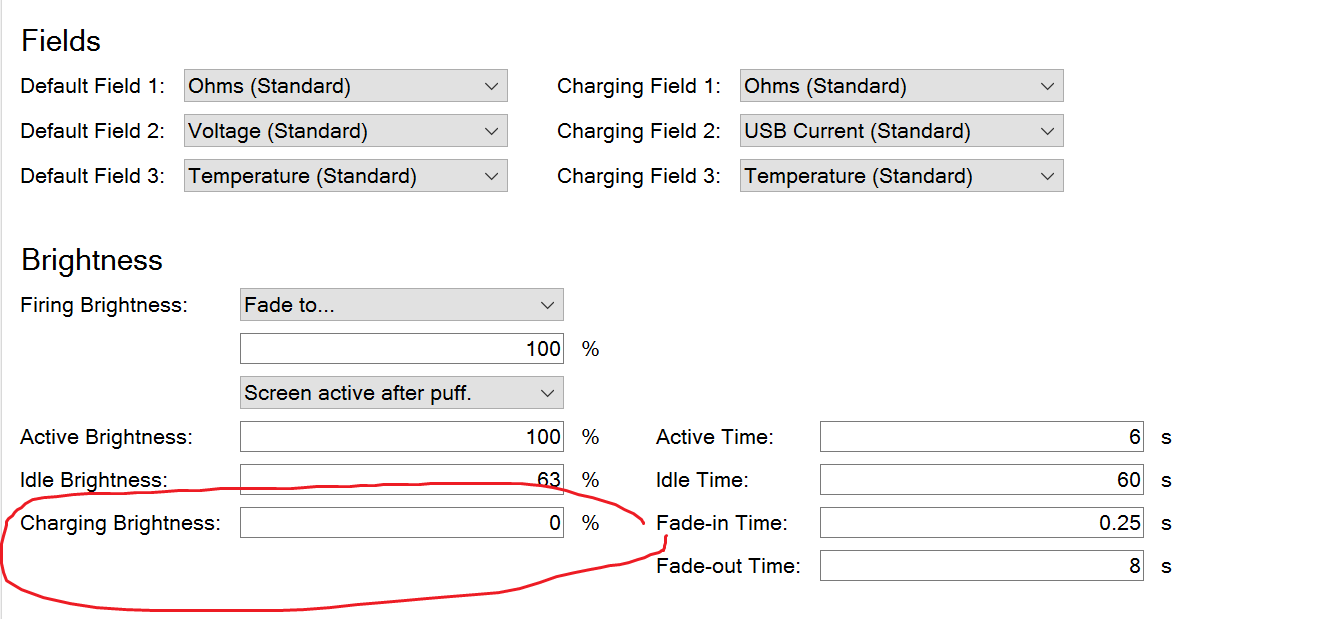This screenshot has height=619, width=1341.
Task: Click the 'Screen active after puff.' dropdown arrow
Action: pyautogui.click(x=547, y=393)
